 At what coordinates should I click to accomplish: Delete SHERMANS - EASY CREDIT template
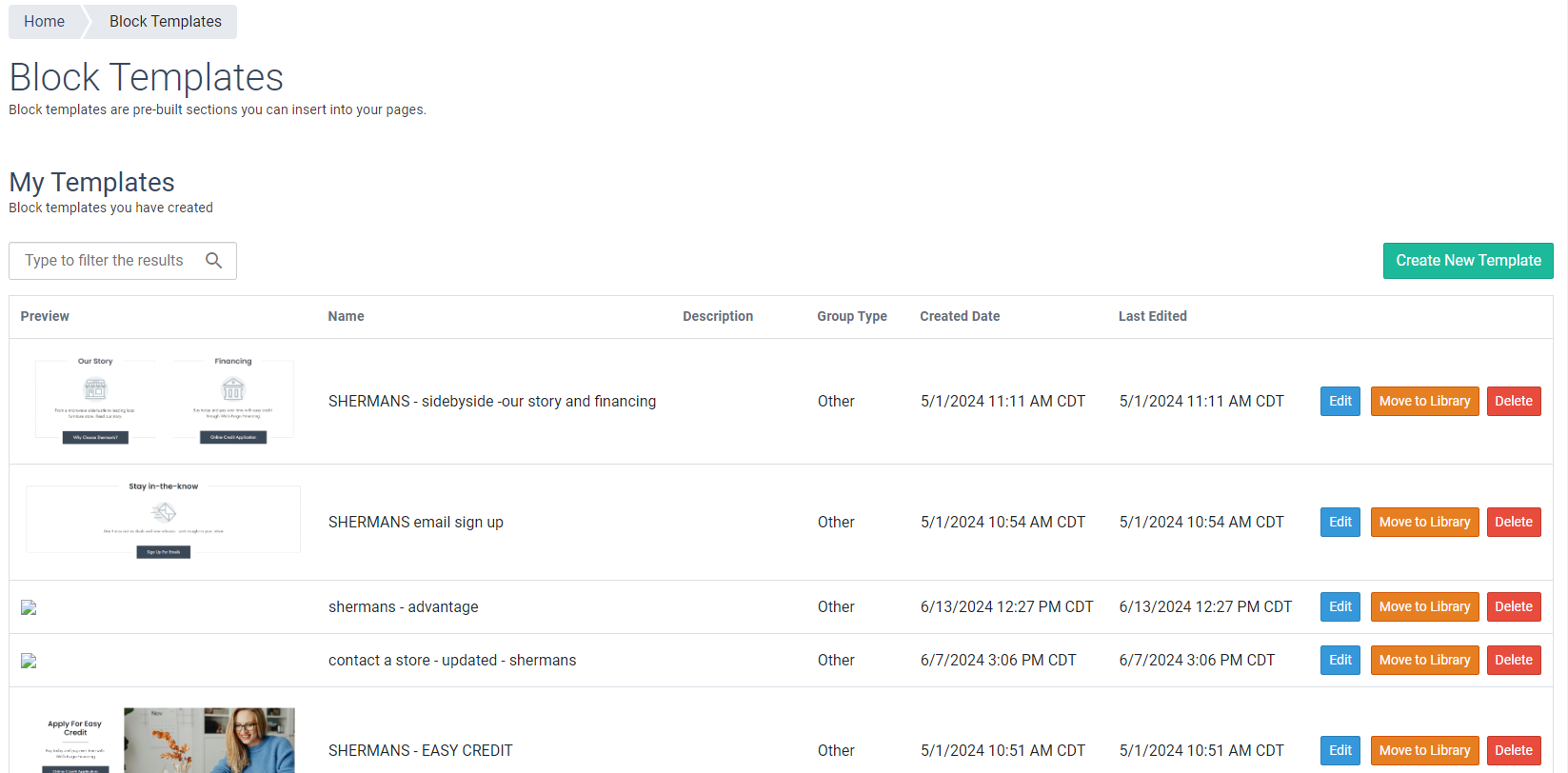(1514, 750)
